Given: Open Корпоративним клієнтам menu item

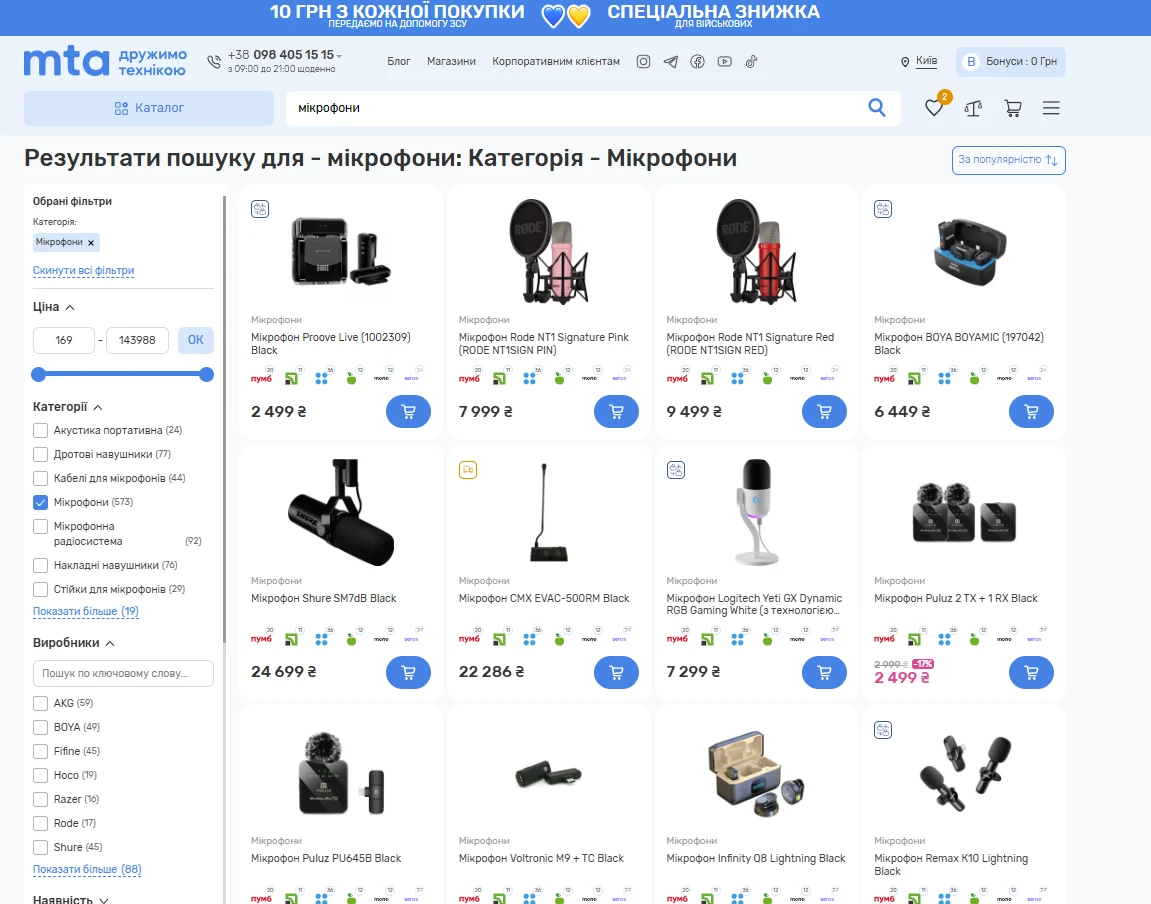Looking at the screenshot, I should (556, 62).
